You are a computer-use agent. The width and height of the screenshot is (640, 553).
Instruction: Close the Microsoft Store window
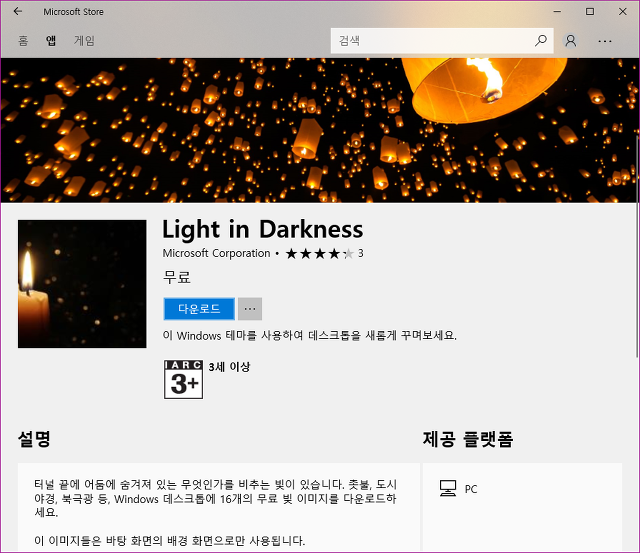coord(622,11)
